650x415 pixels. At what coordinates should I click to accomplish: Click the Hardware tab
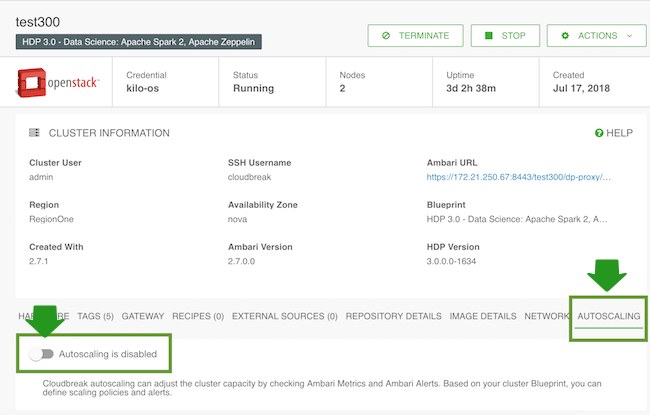click(x=40, y=316)
